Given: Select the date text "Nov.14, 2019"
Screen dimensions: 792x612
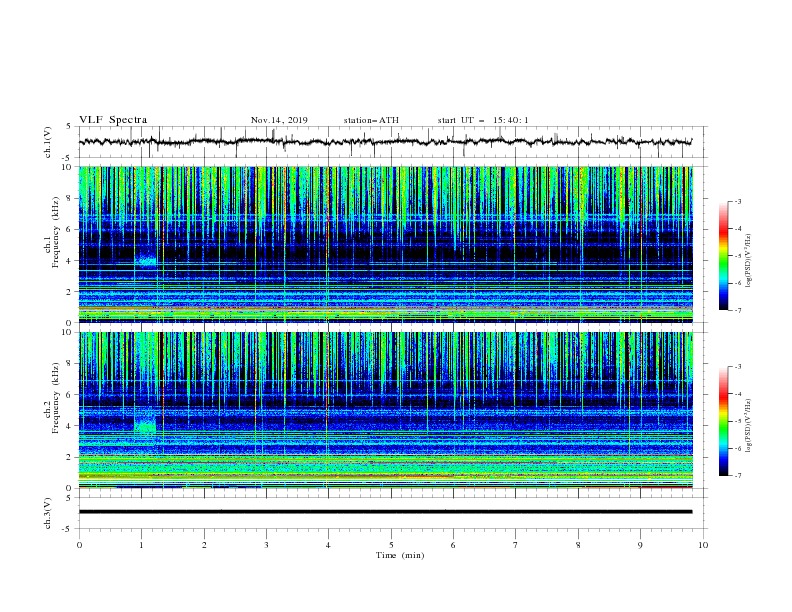Looking at the screenshot, I should coord(279,120).
